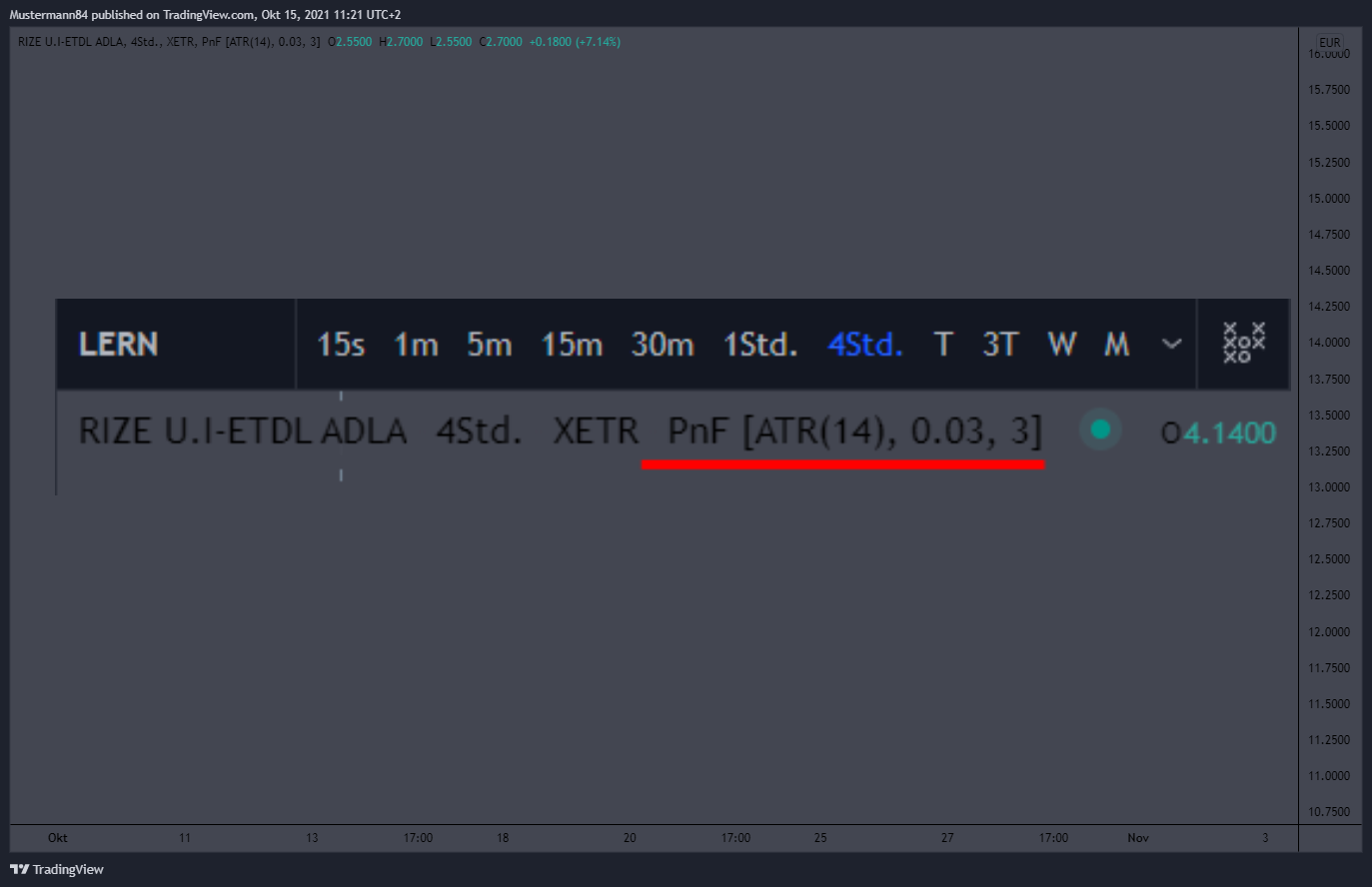
Task: Click the O2.5500 open value
Action: (350, 42)
